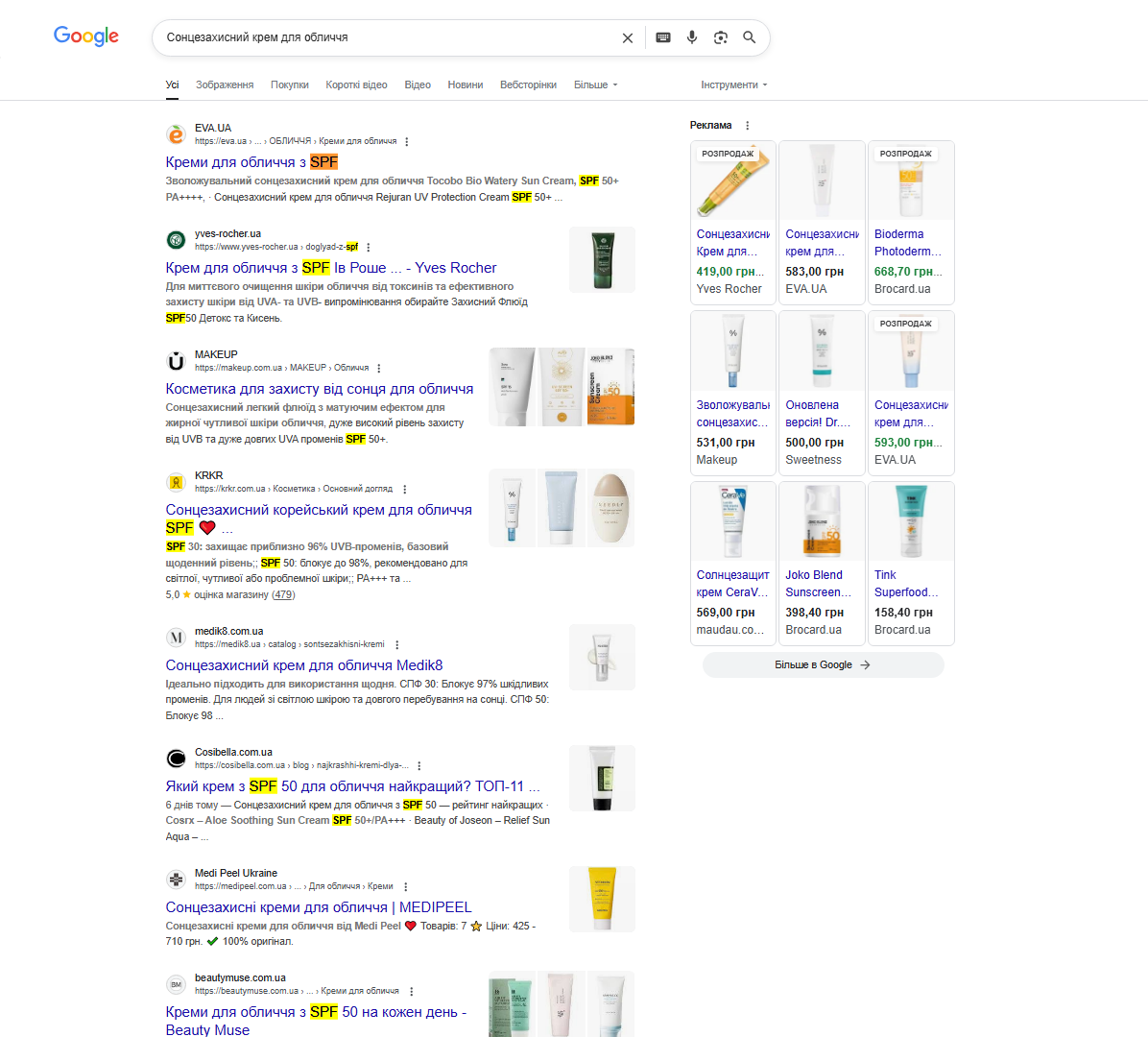Open the EVA.UA 583,00 грн ad card
This screenshot has width=1148, height=1037.
point(822,223)
